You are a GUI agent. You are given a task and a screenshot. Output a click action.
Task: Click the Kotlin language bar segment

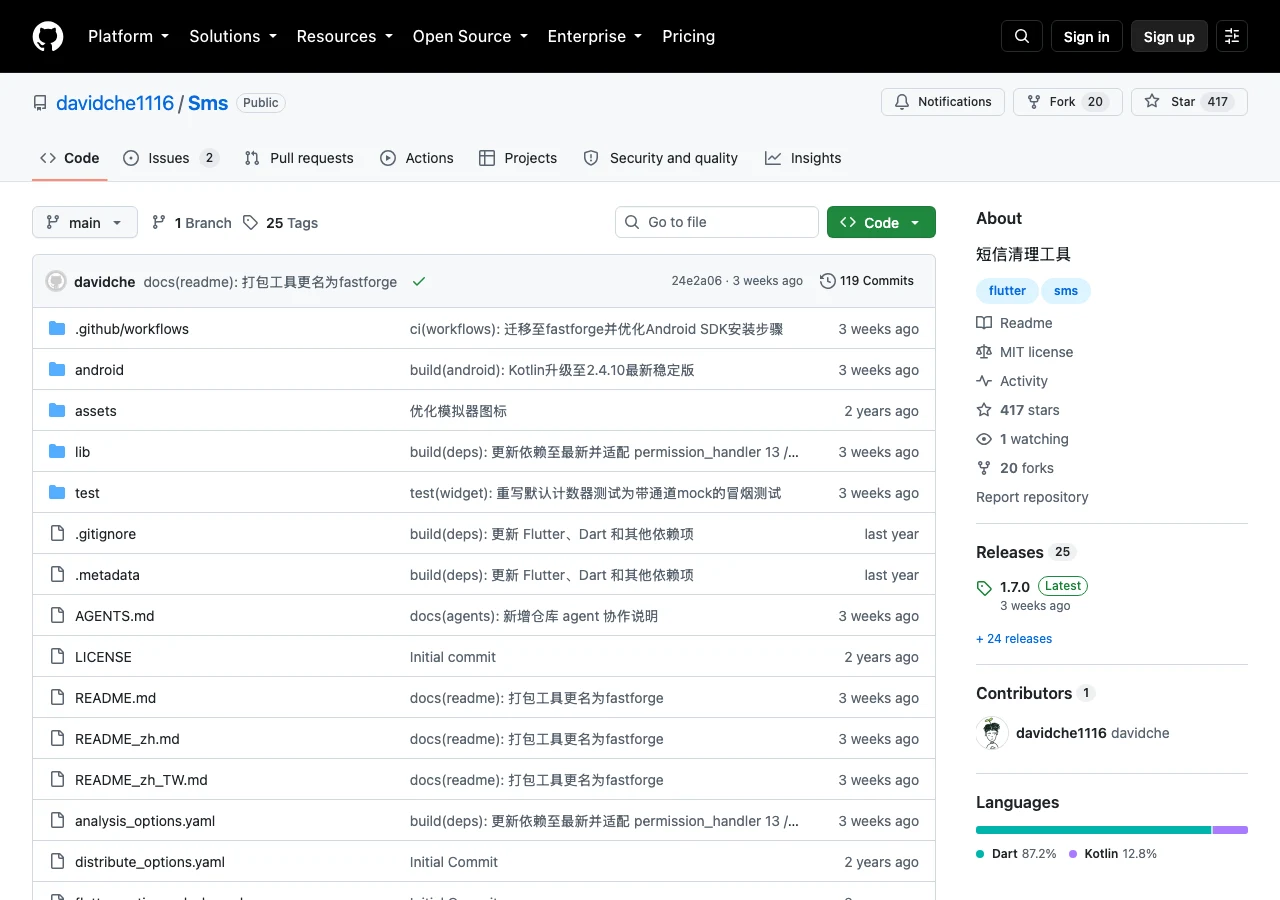tap(1231, 830)
